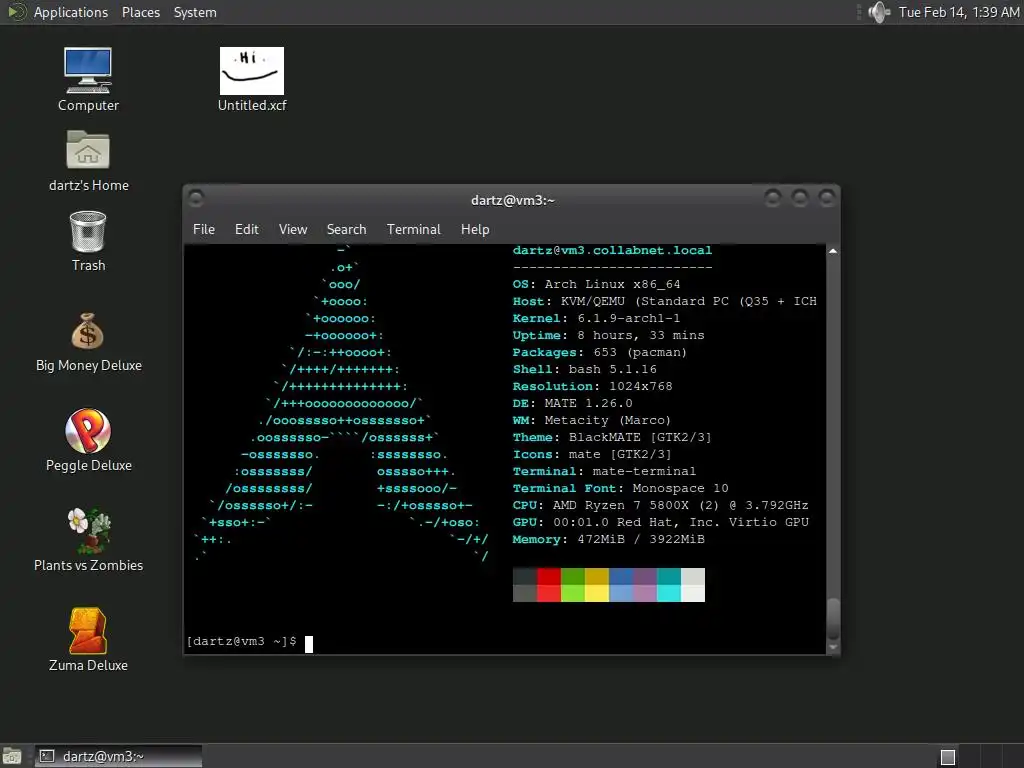Open the terminal File menu
Image resolution: width=1024 pixels, height=768 pixels.
click(204, 229)
